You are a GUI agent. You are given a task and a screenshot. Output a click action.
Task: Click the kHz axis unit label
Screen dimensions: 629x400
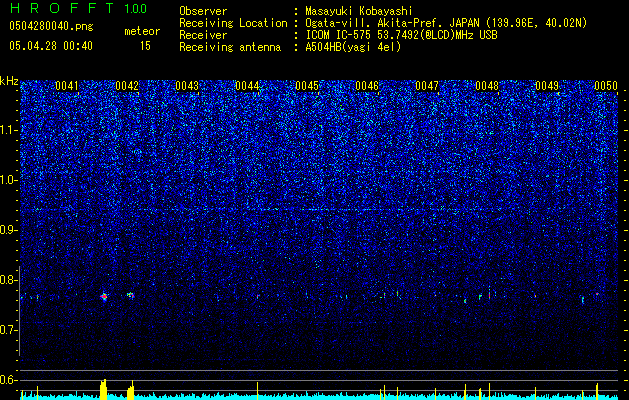pyautogui.click(x=9, y=81)
